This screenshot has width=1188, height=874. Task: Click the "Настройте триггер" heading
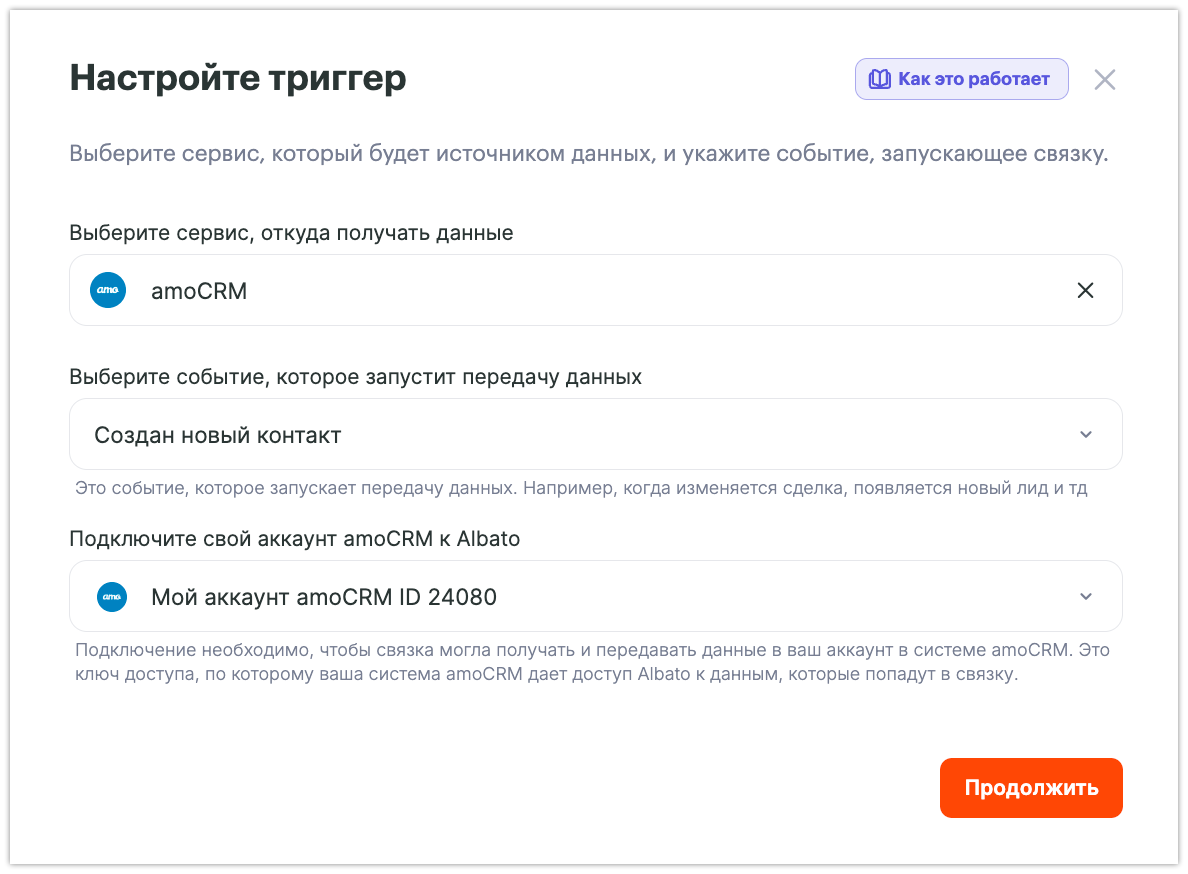238,78
